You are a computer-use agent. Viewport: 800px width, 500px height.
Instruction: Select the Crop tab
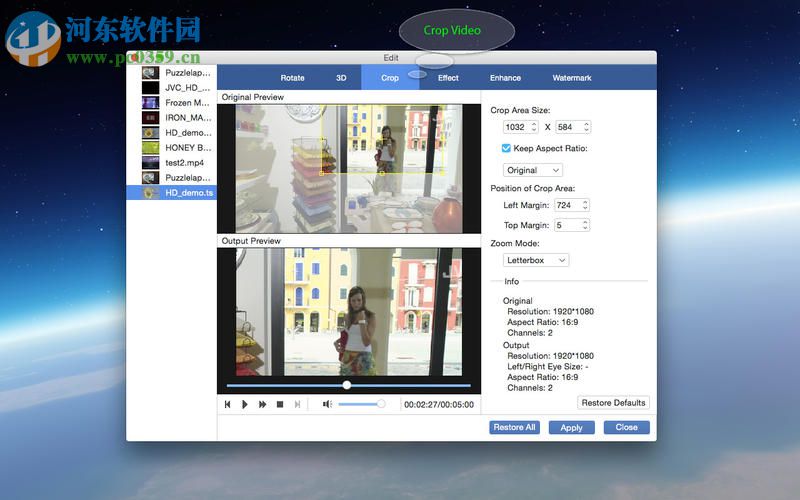(x=390, y=78)
